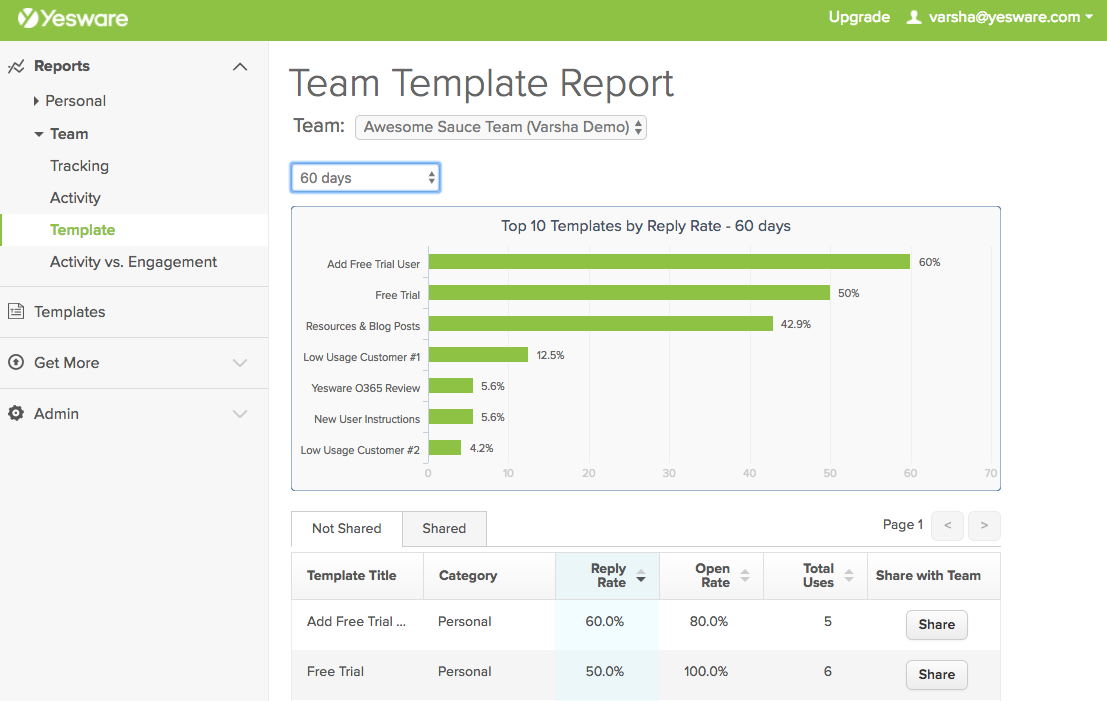Click the Free Trial 50% bar
Viewport: 1107px width, 701px height.
tap(629, 293)
